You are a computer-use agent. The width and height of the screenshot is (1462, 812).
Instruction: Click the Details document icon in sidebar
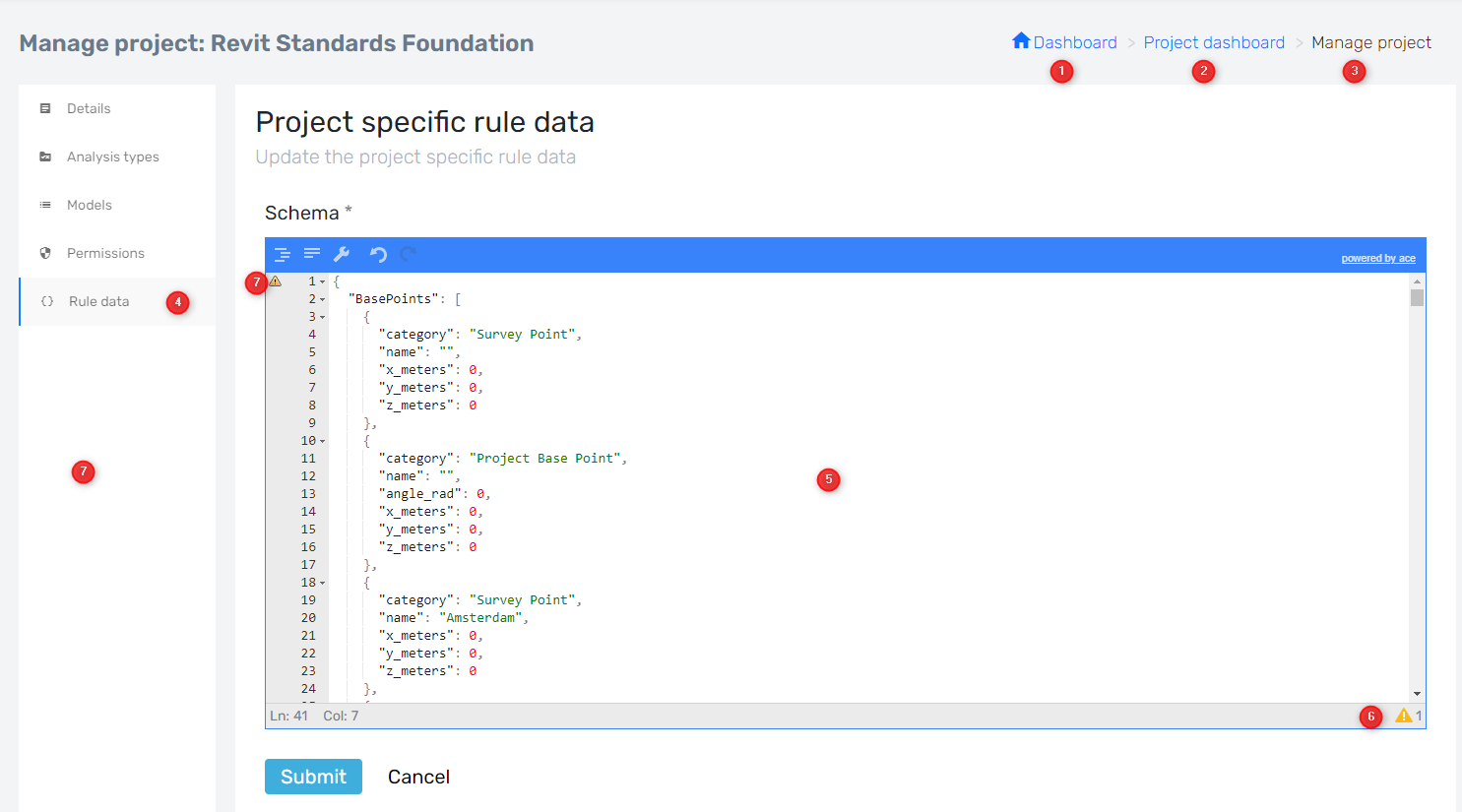click(45, 107)
